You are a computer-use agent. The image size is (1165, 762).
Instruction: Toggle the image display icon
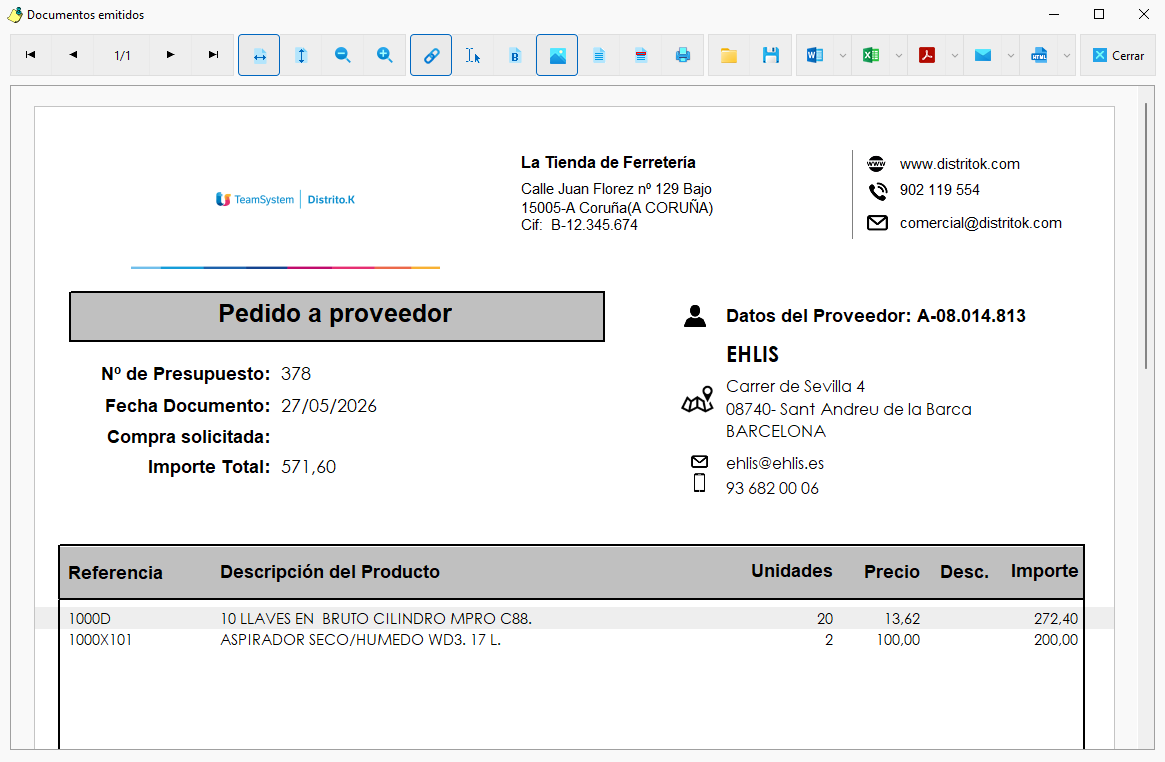[x=557, y=55]
